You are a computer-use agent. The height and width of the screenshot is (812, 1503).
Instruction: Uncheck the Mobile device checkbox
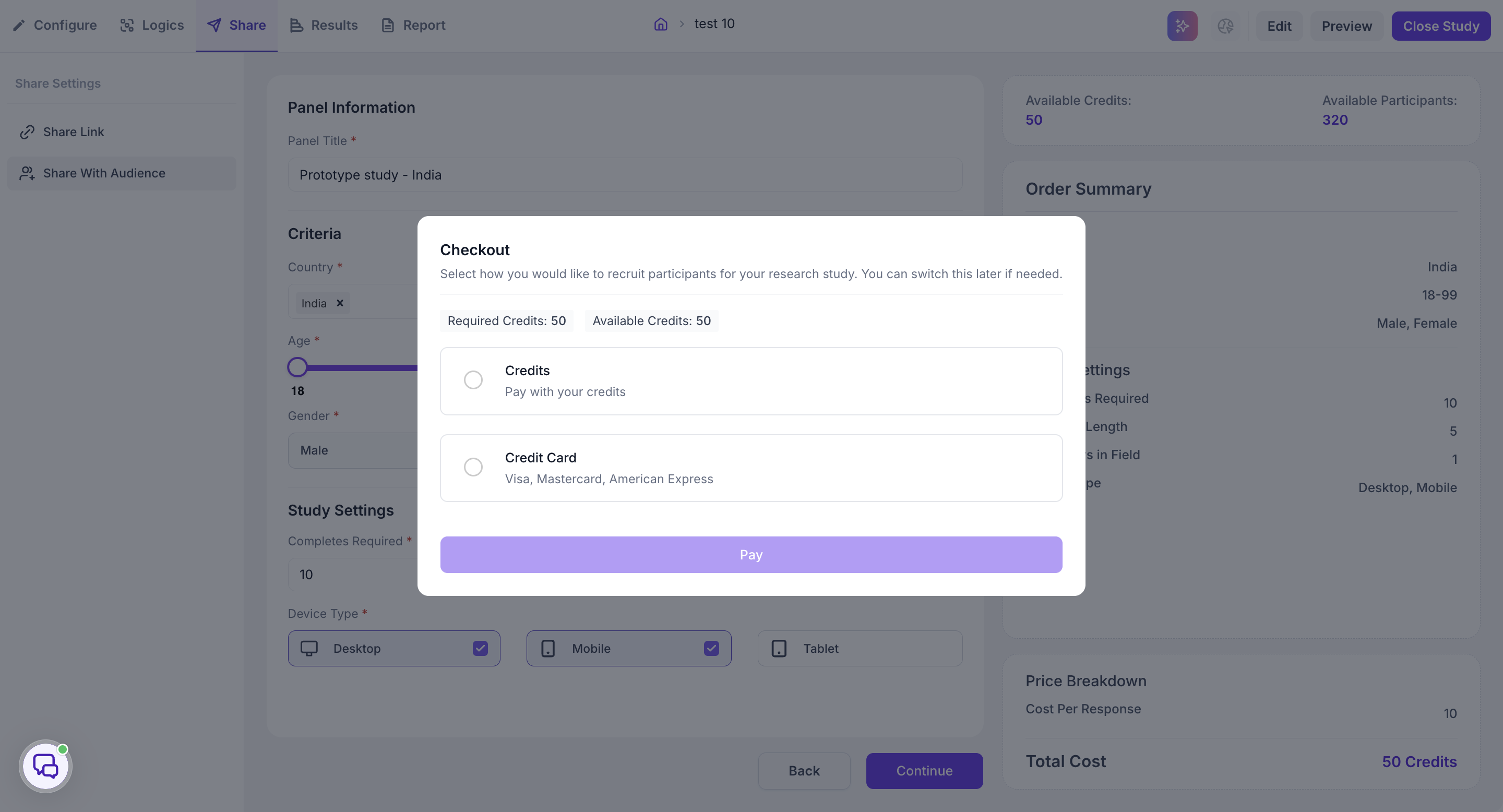pos(711,648)
